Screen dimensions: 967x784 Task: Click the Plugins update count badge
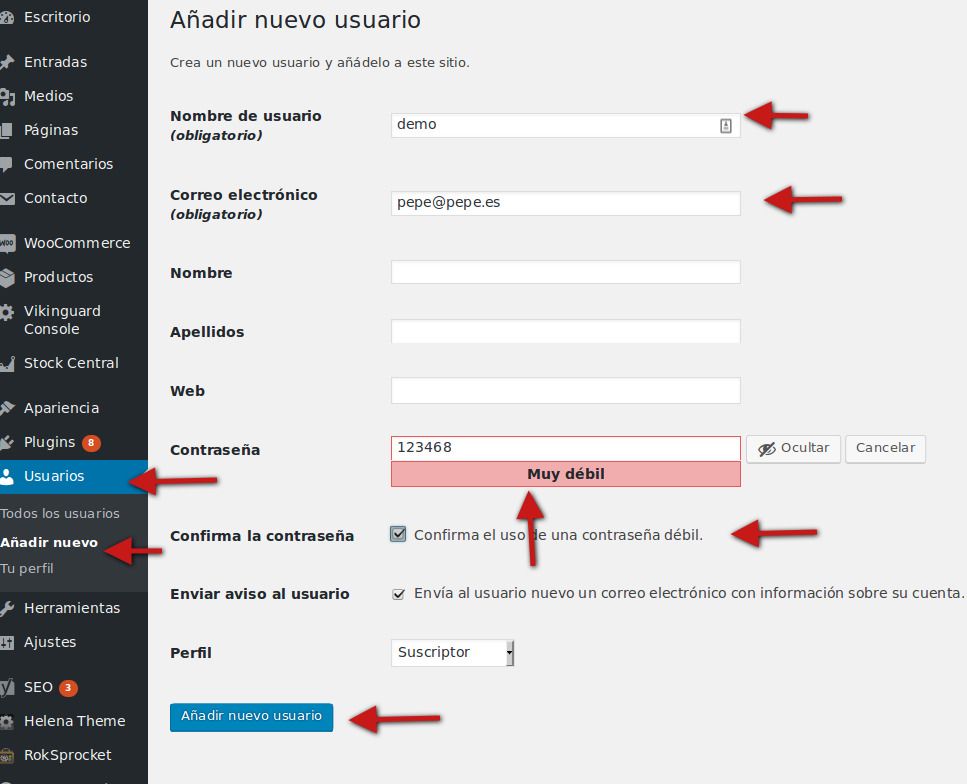pos(91,443)
